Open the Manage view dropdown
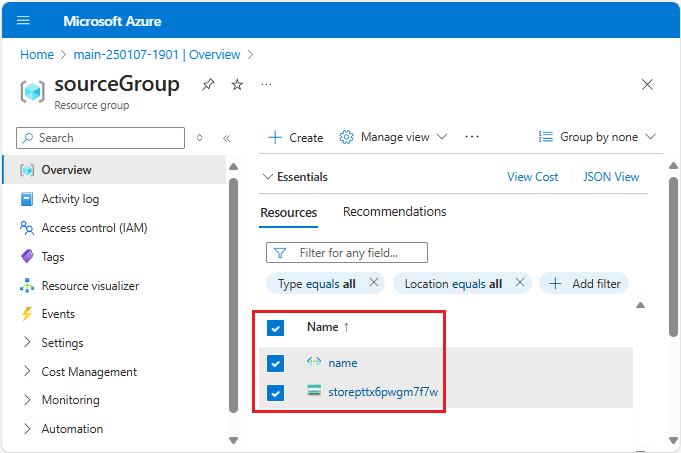Screen dimensions: 681x453 (x=394, y=137)
